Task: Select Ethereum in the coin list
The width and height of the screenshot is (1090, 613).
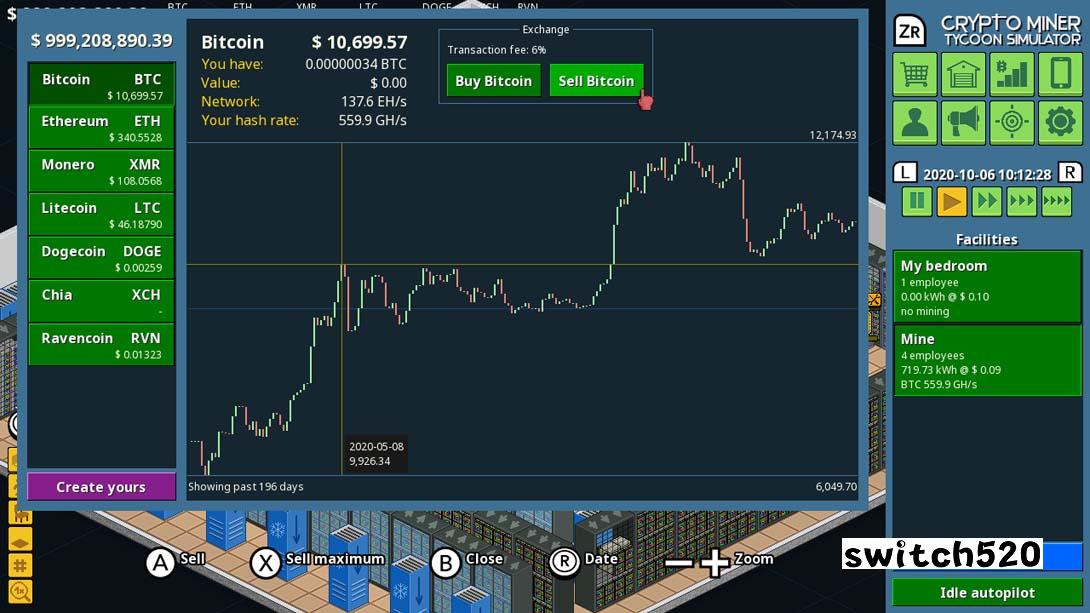Action: (x=101, y=128)
